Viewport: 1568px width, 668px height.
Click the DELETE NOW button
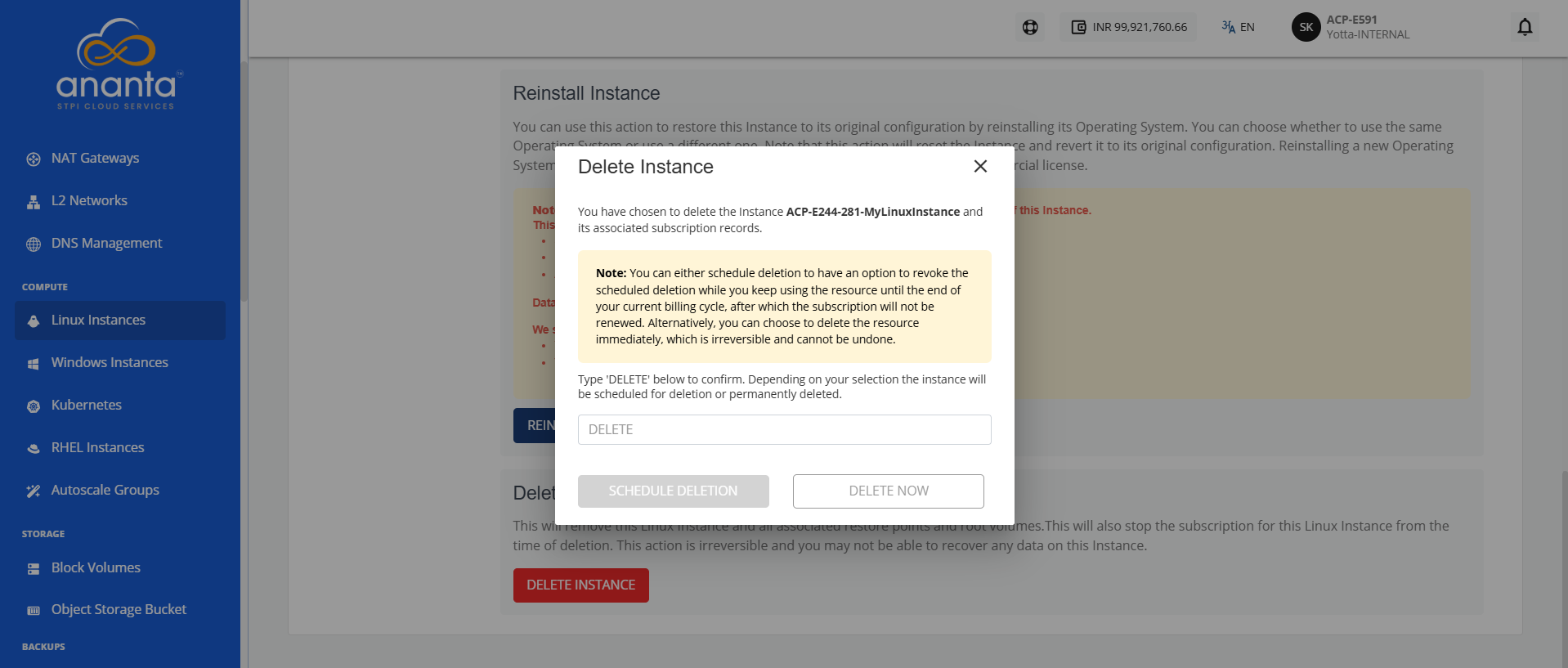pyautogui.click(x=889, y=491)
